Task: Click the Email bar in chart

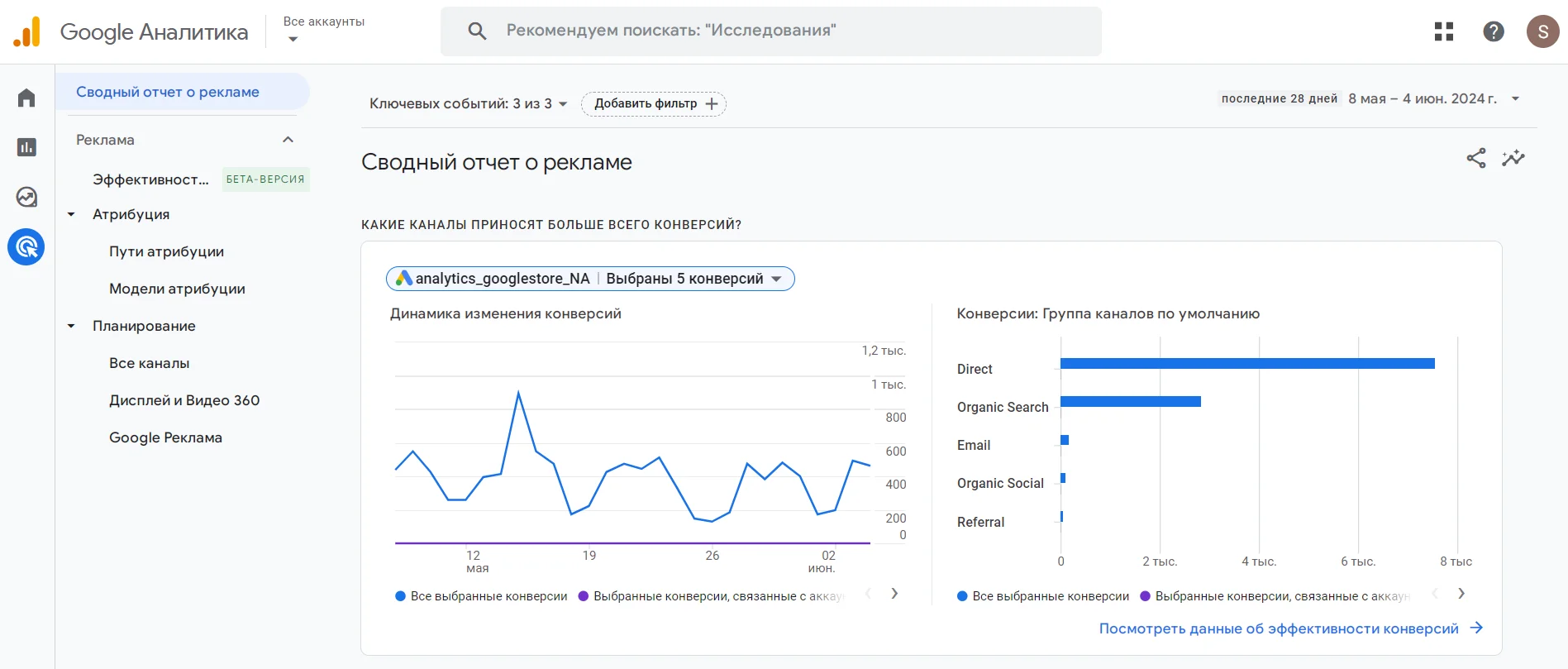Action: point(1065,440)
